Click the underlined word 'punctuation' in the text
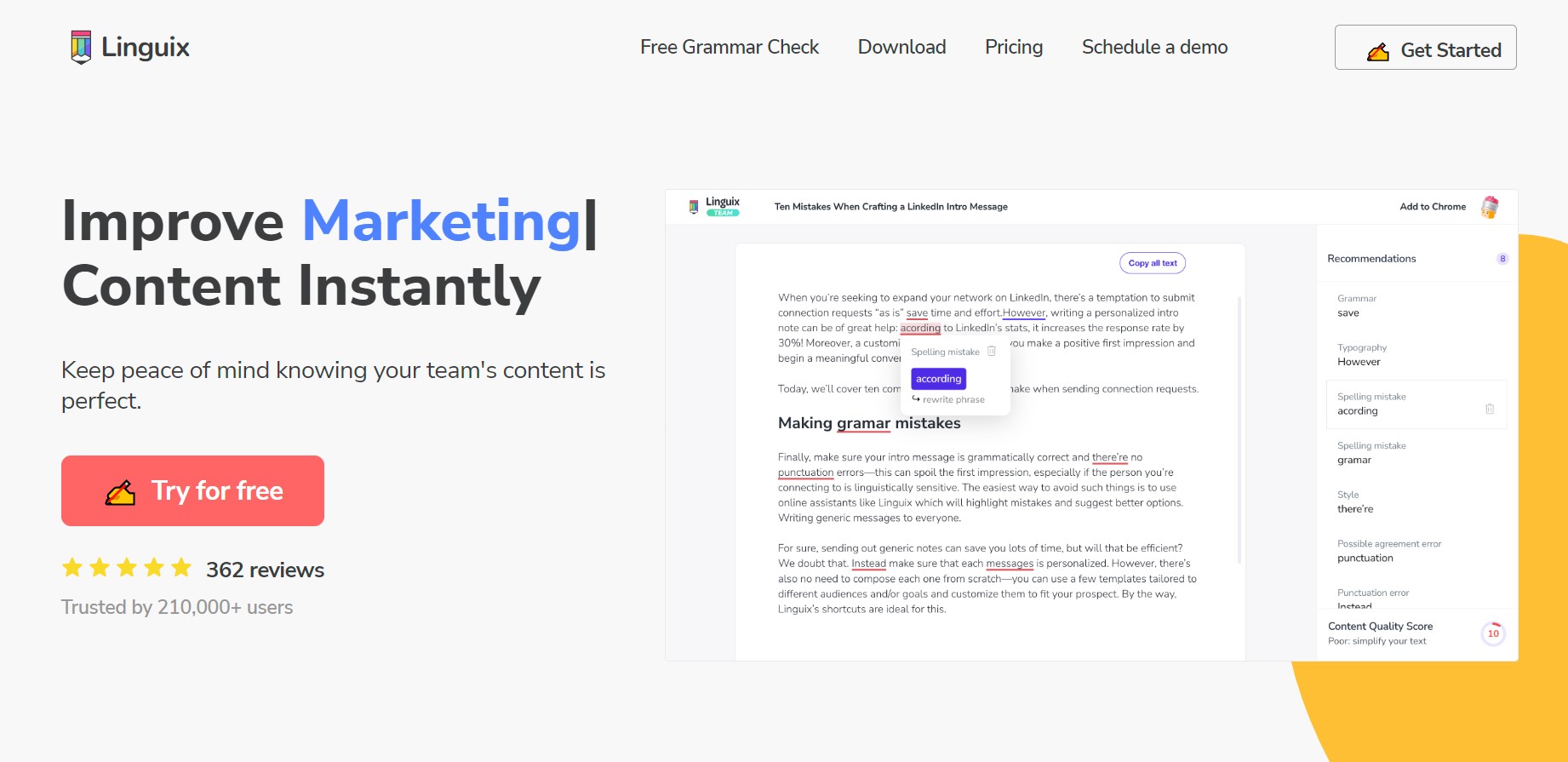This screenshot has height=762, width=1568. click(805, 473)
